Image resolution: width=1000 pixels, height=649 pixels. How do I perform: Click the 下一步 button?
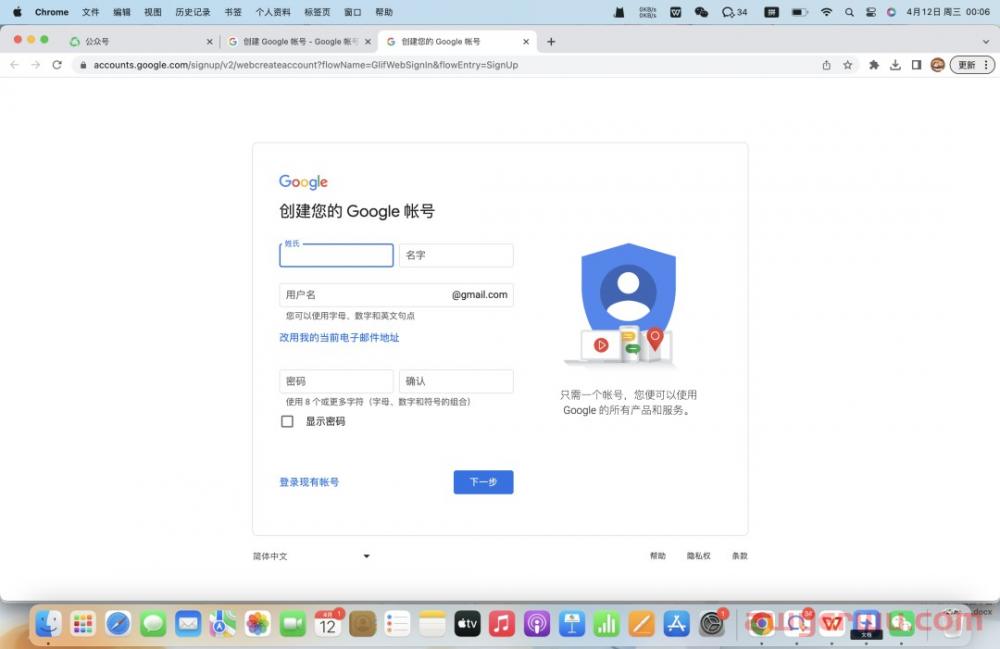click(483, 482)
